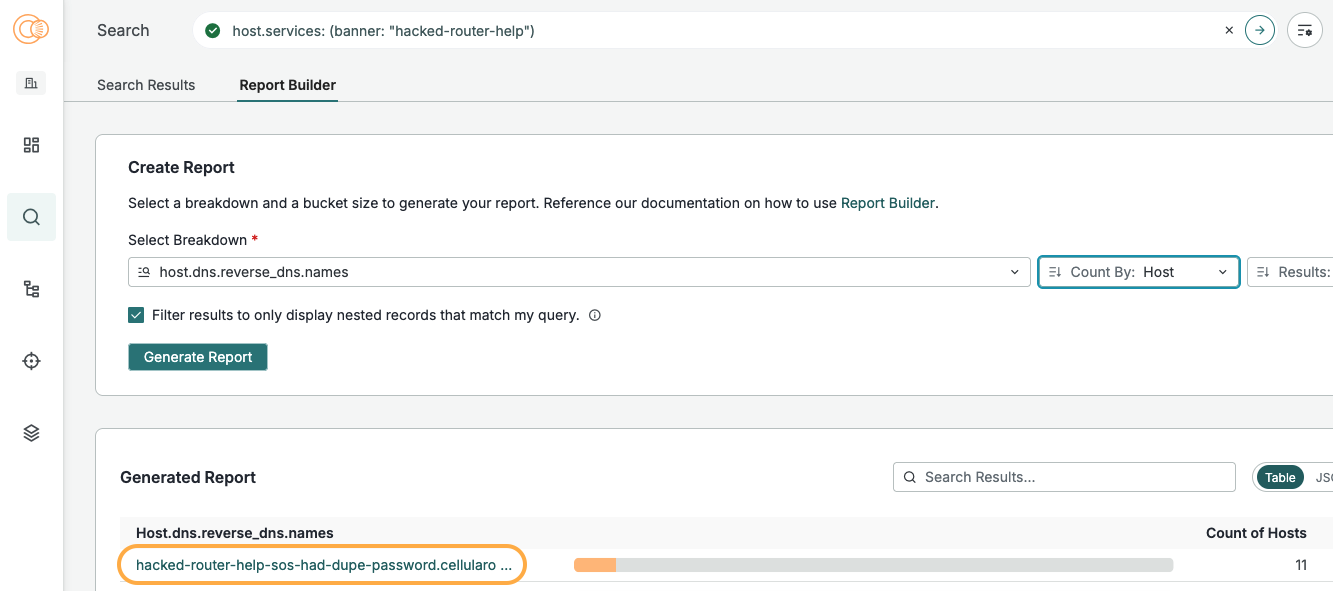
Task: Switch to the Search Results tab
Action: 146,85
